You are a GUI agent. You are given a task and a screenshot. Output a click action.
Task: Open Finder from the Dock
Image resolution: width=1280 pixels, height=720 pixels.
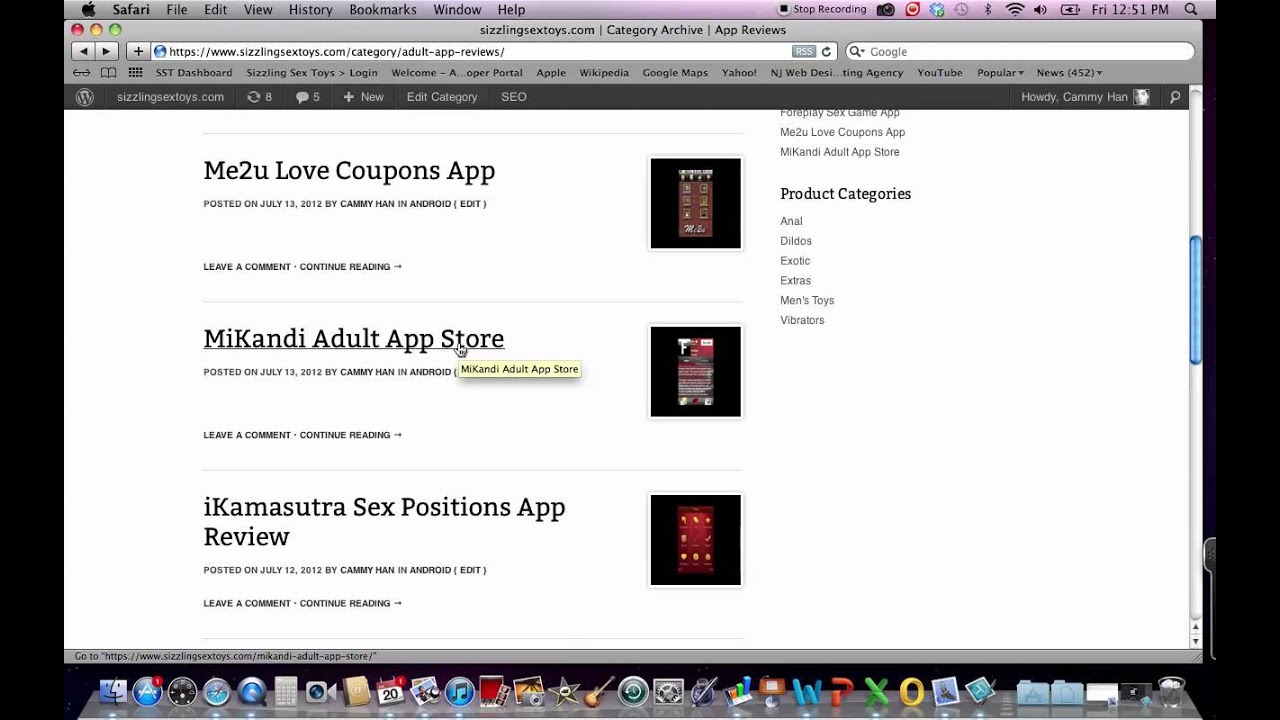[113, 691]
